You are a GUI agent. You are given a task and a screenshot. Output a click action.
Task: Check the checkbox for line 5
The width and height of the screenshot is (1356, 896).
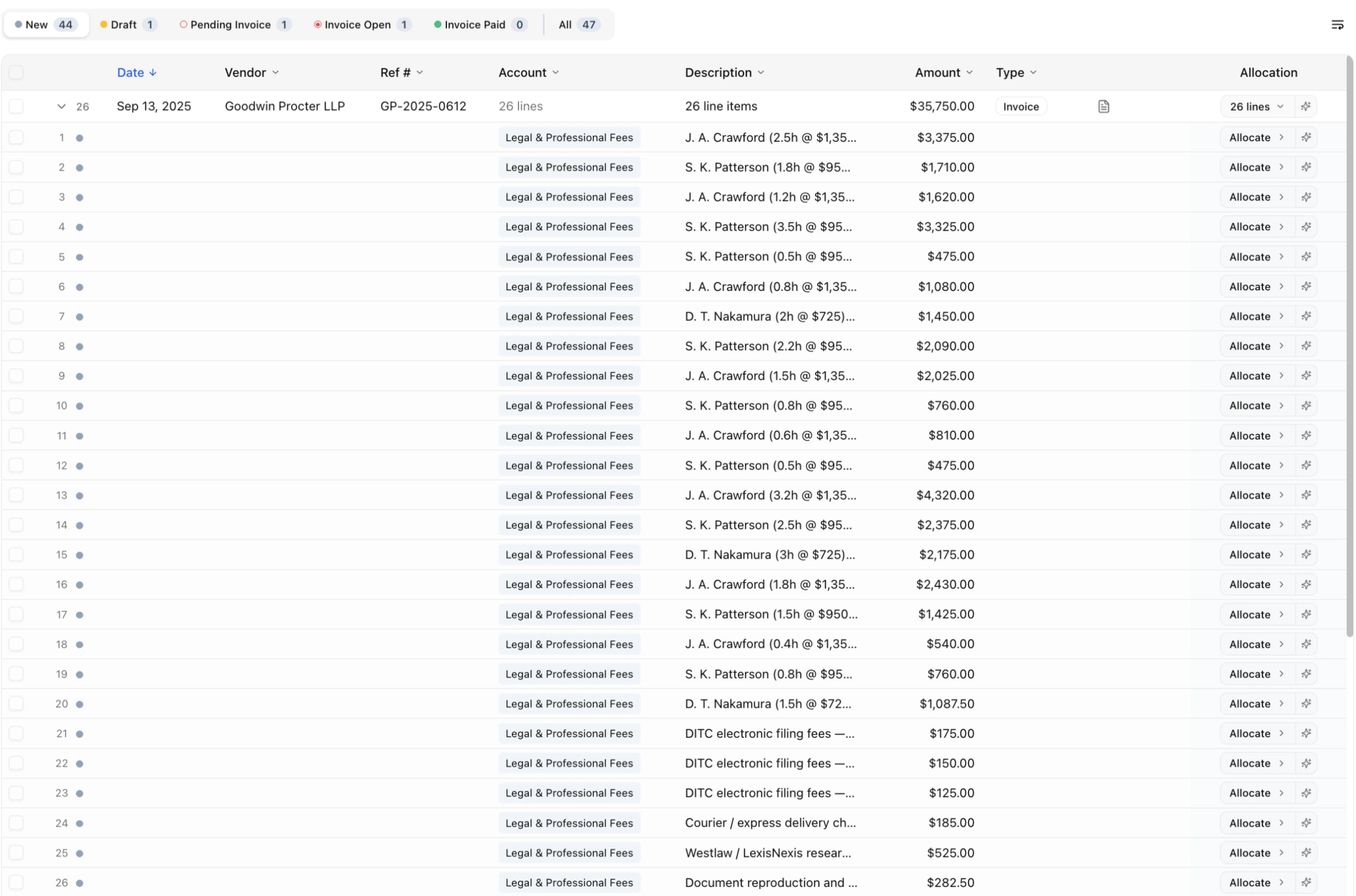pyautogui.click(x=16, y=257)
